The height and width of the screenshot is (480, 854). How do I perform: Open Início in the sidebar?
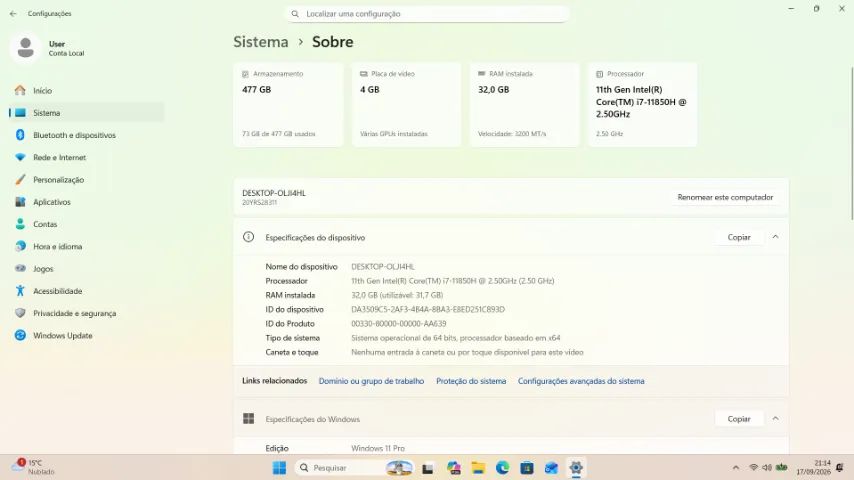[87, 90]
